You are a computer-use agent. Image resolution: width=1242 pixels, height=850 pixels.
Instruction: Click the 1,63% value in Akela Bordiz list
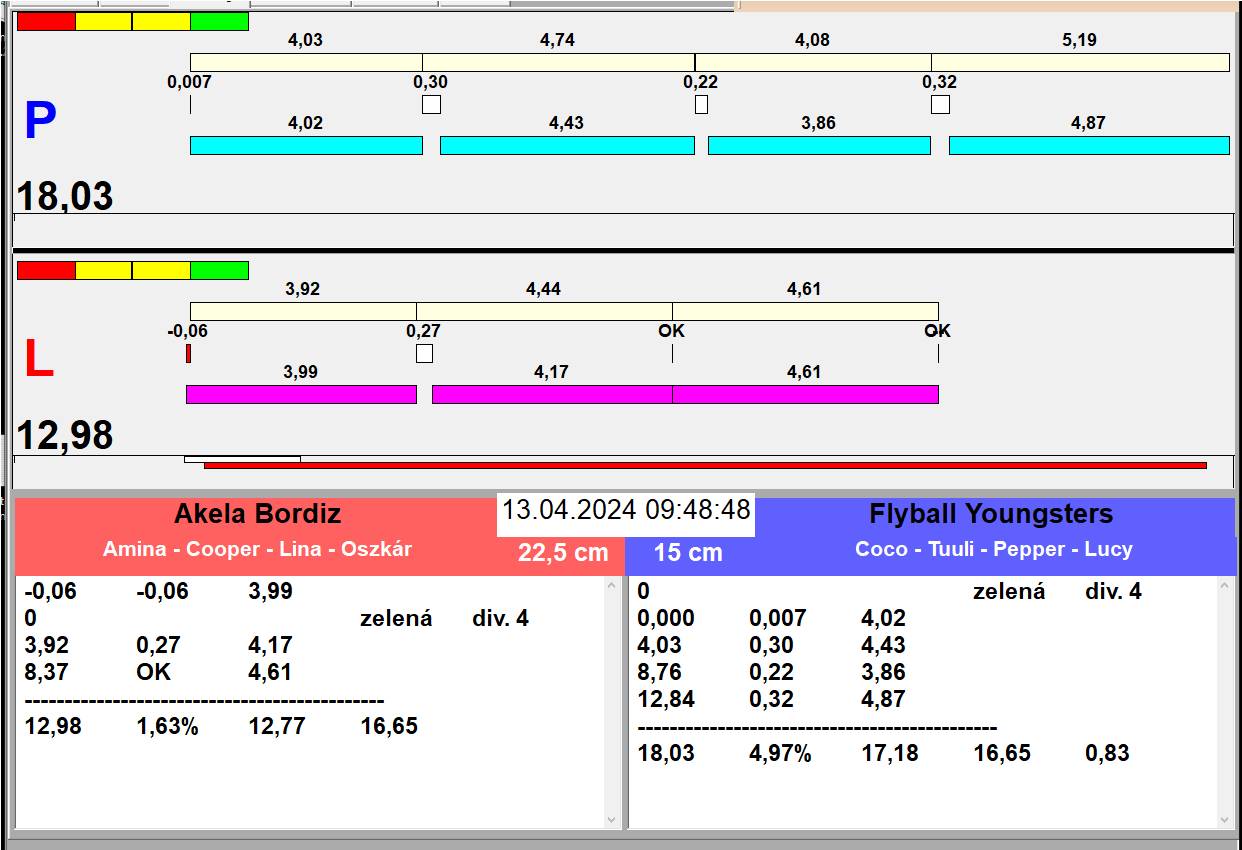coord(167,727)
